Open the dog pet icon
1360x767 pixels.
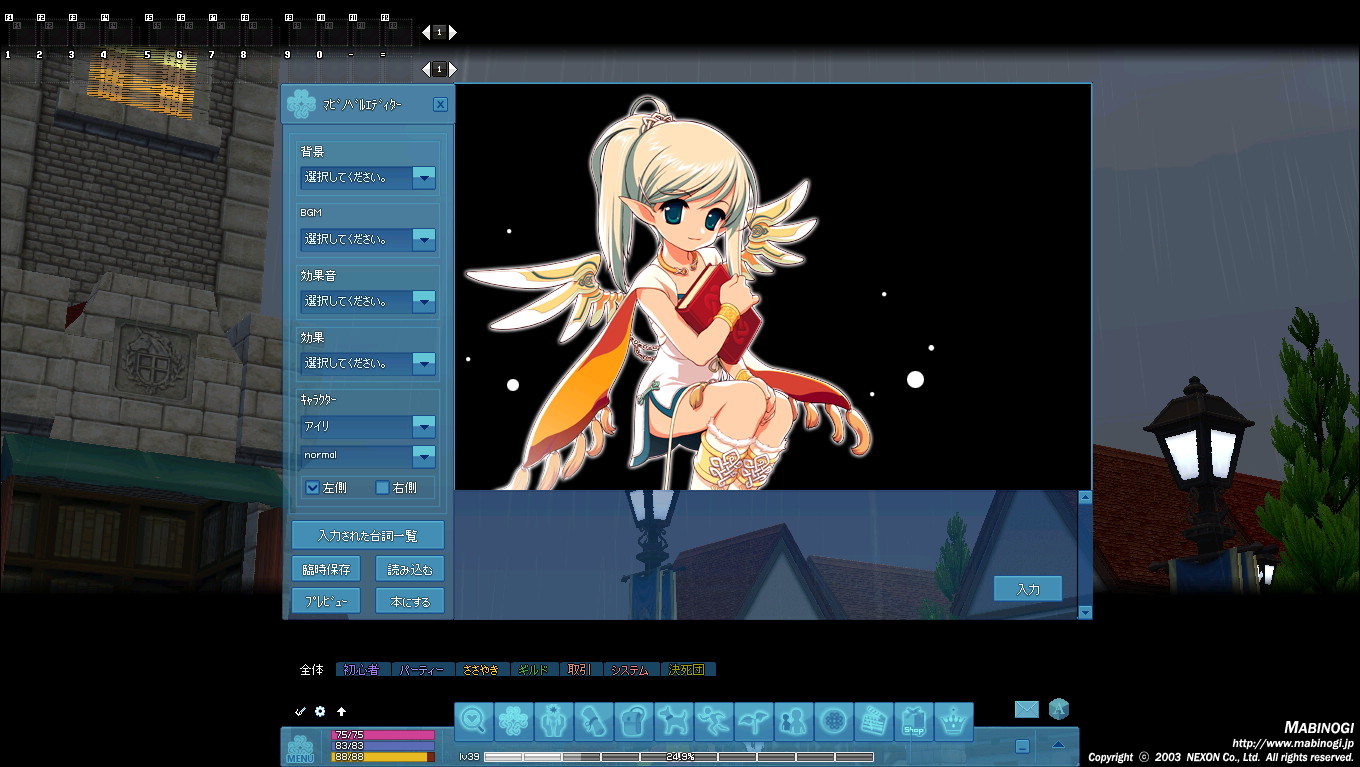coord(674,721)
